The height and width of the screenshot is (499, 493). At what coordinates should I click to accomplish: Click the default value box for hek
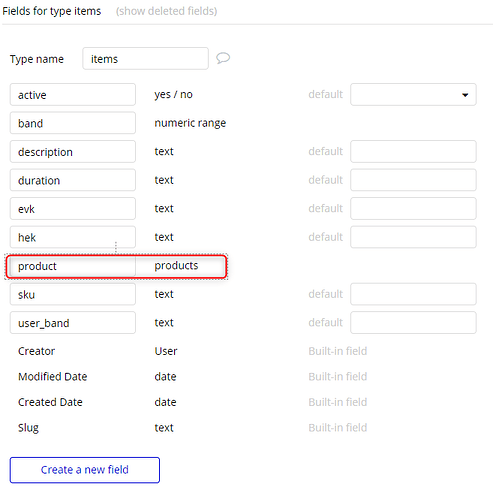(413, 237)
